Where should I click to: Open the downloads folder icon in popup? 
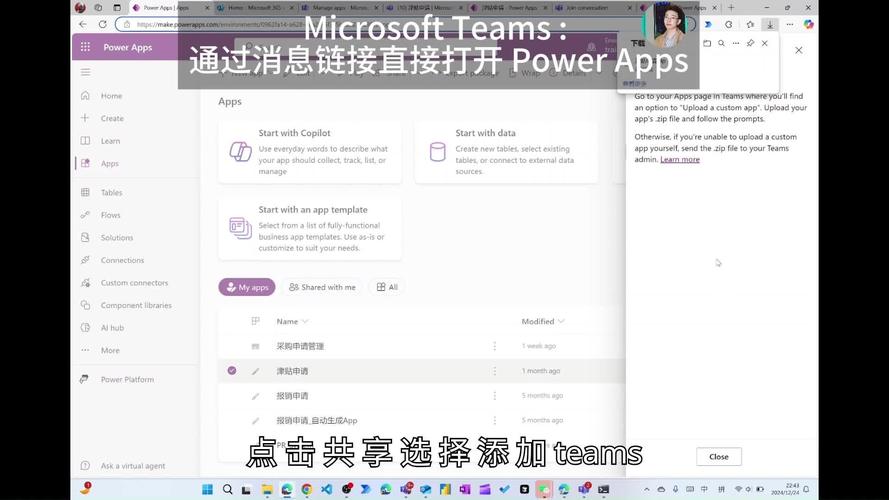706,43
